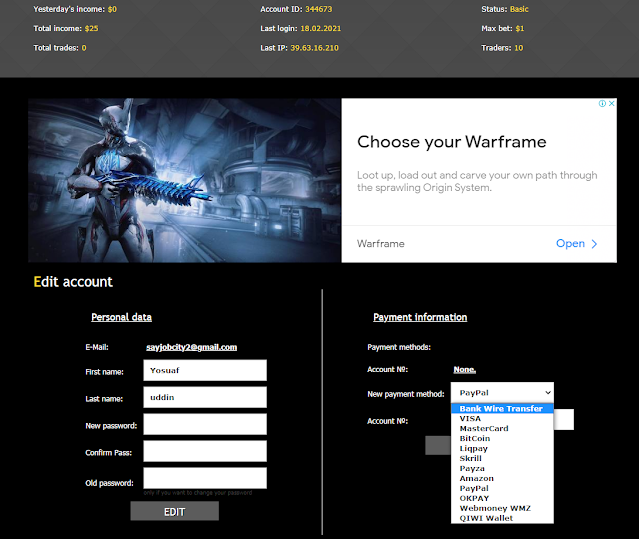Viewport: 639px width, 539px height.
Task: Click the Choose your Warframe headline
Action: click(452, 142)
